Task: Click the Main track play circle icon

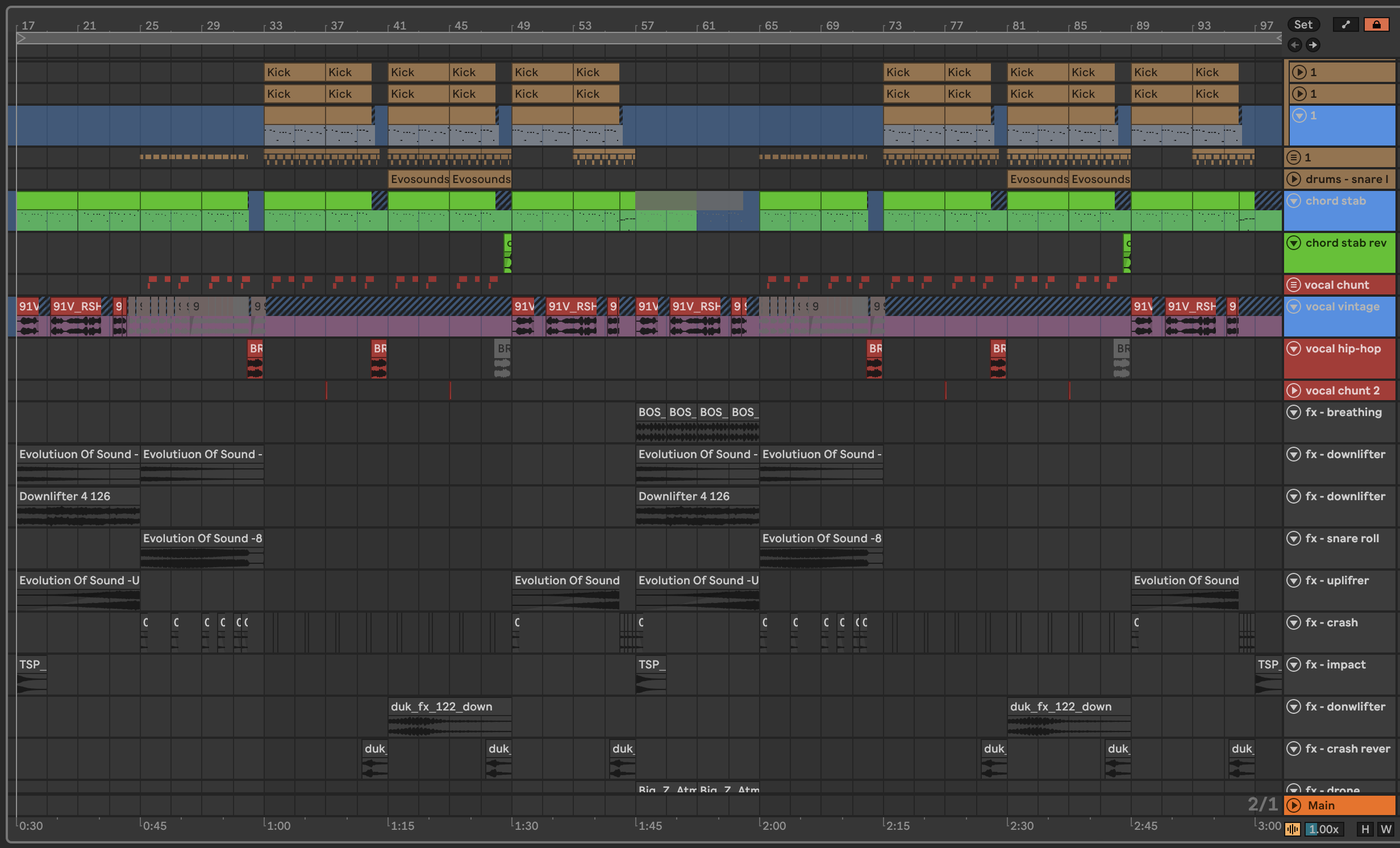Action: tap(1294, 805)
